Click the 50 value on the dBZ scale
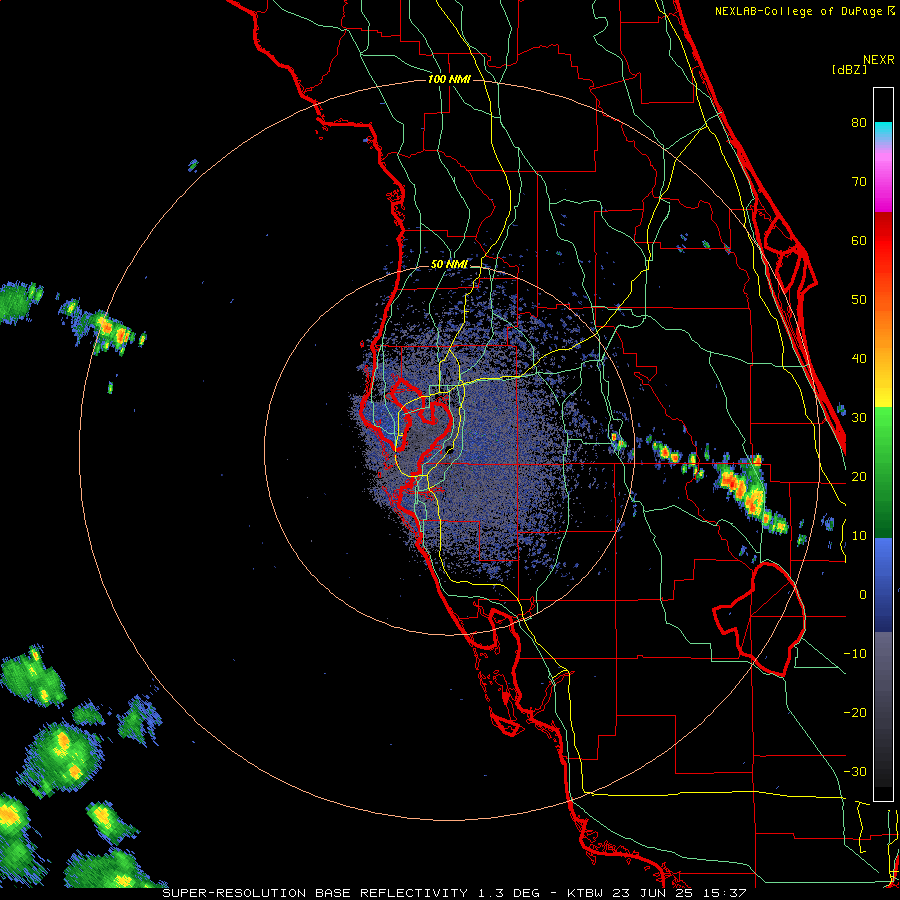 click(859, 300)
